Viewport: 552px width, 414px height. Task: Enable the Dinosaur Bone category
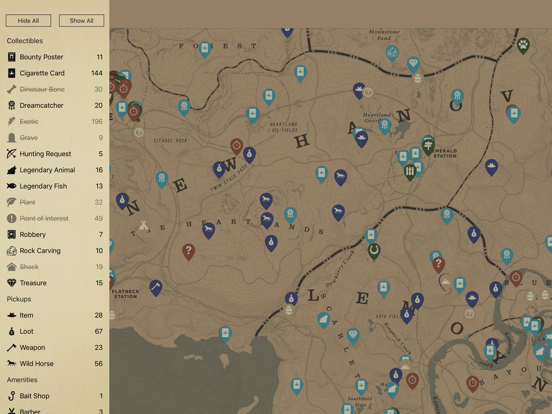click(x=55, y=89)
